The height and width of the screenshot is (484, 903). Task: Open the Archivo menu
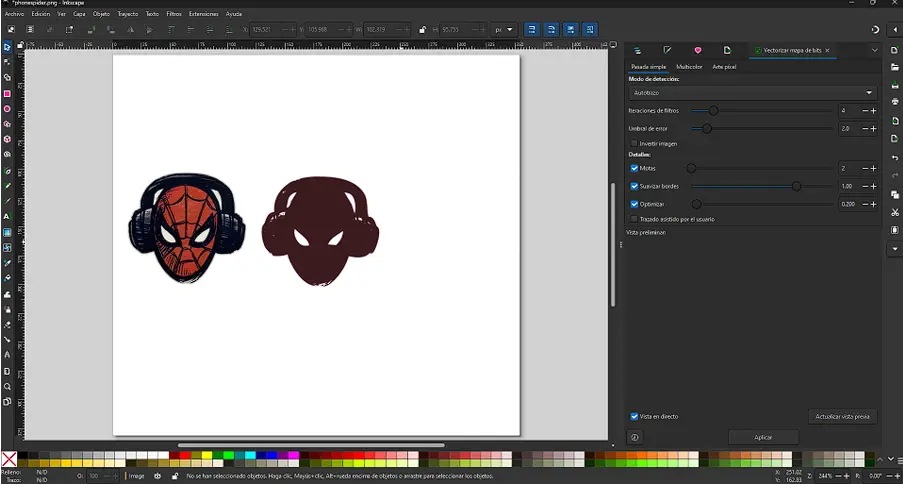pos(14,13)
